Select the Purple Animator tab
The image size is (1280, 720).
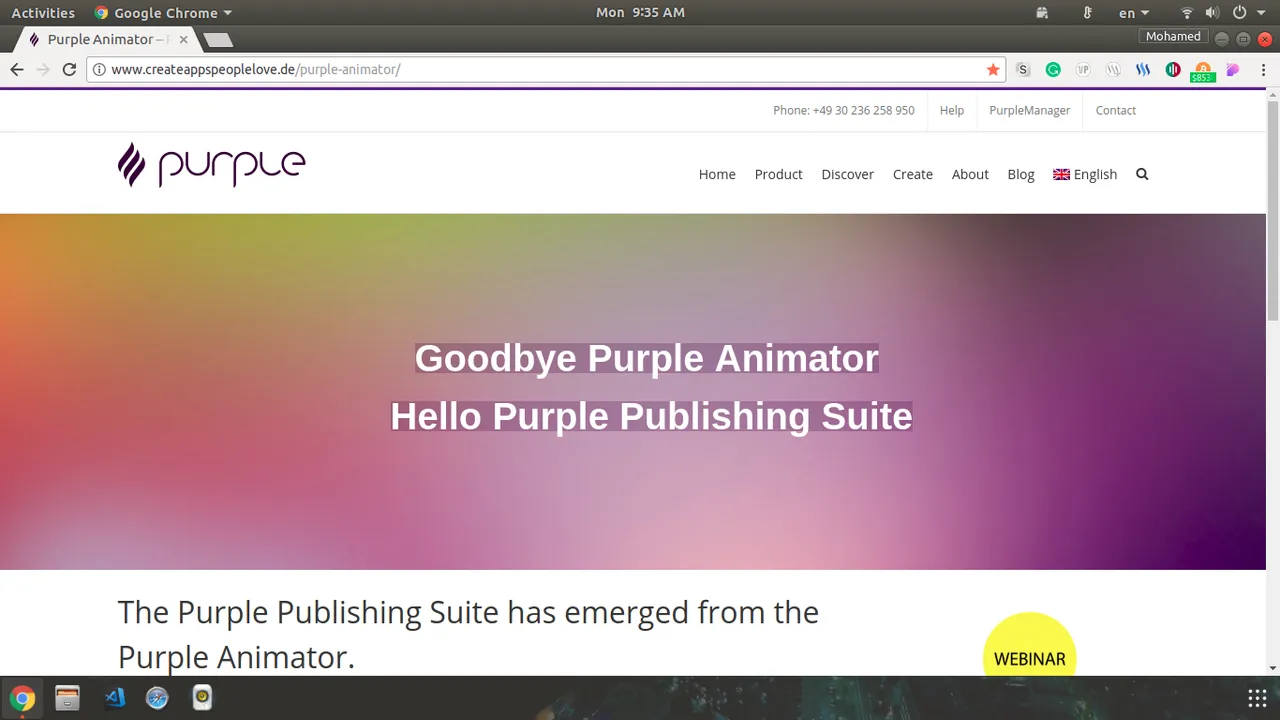108,40
